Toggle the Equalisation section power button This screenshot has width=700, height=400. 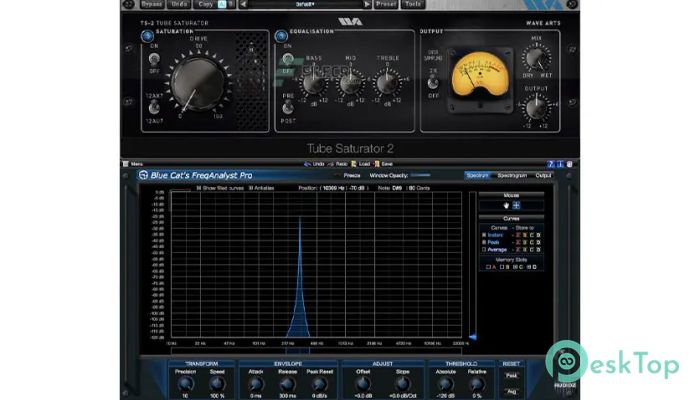[281, 36]
